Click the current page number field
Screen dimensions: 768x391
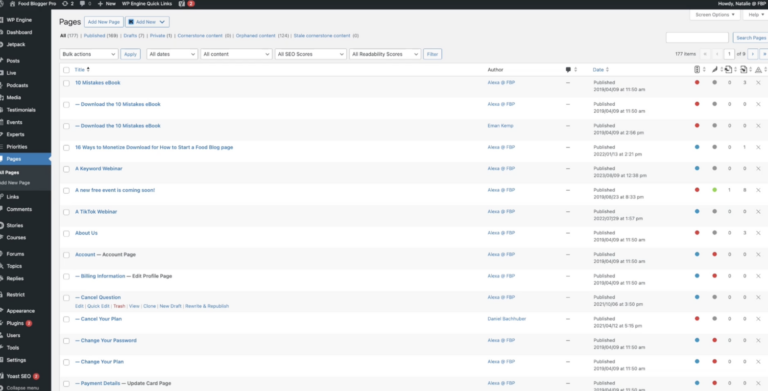coord(729,54)
